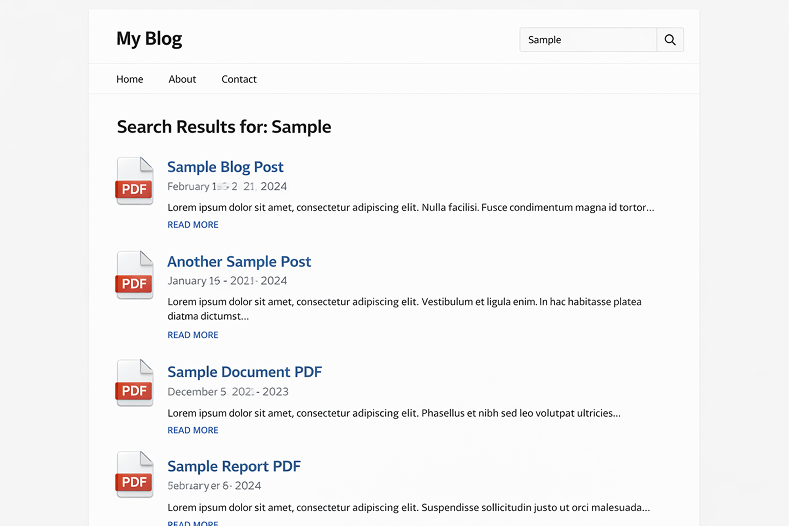Click the search magnifier icon
This screenshot has height=526, width=789.
pyautogui.click(x=670, y=40)
